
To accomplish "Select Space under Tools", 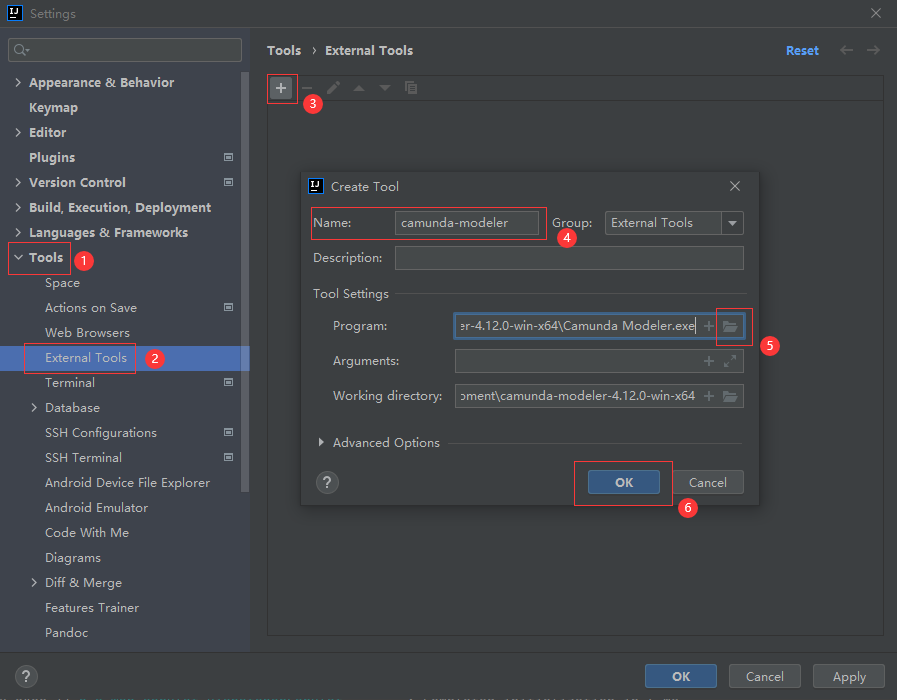I will coord(62,283).
